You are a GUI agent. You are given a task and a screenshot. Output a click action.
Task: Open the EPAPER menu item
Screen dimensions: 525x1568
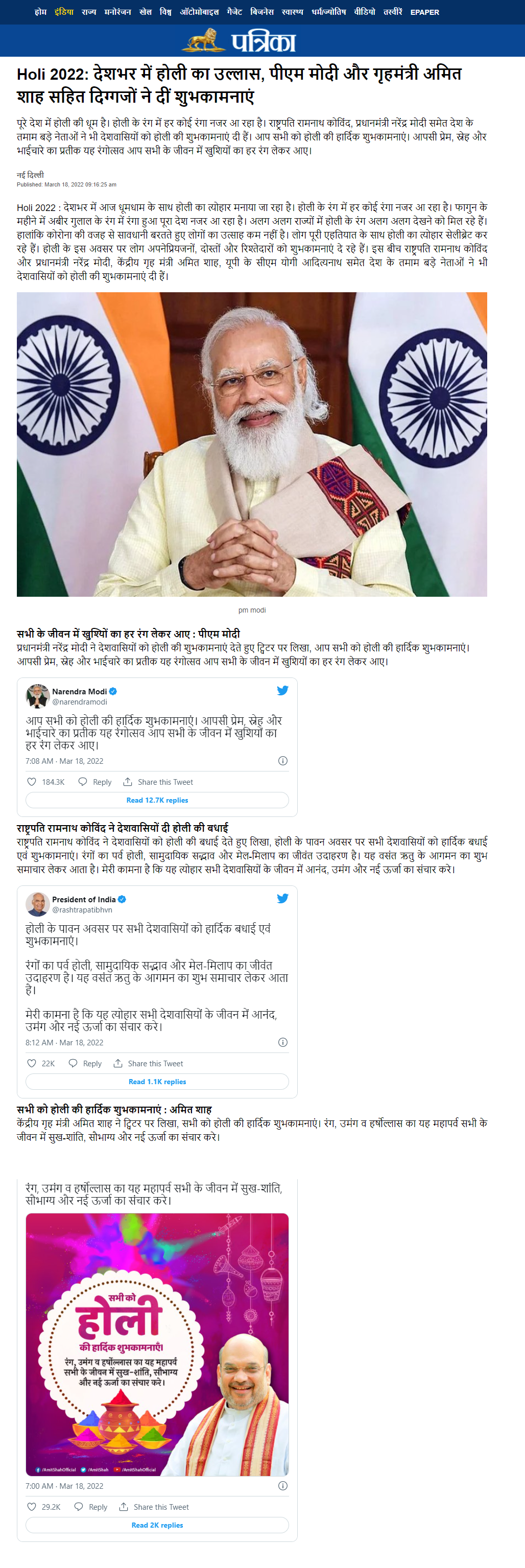coord(424,12)
